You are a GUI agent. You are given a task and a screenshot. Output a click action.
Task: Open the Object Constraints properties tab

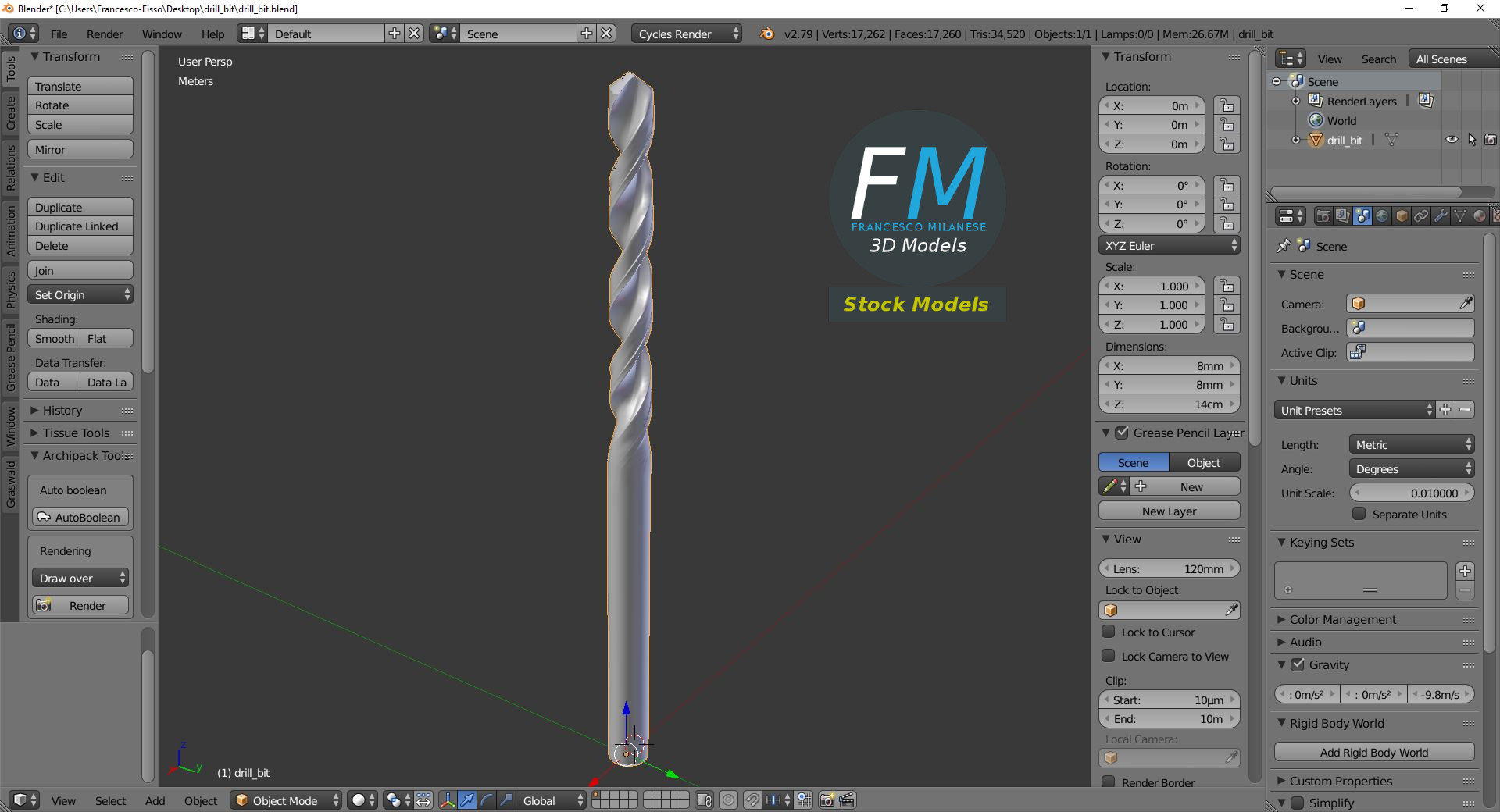[1421, 216]
